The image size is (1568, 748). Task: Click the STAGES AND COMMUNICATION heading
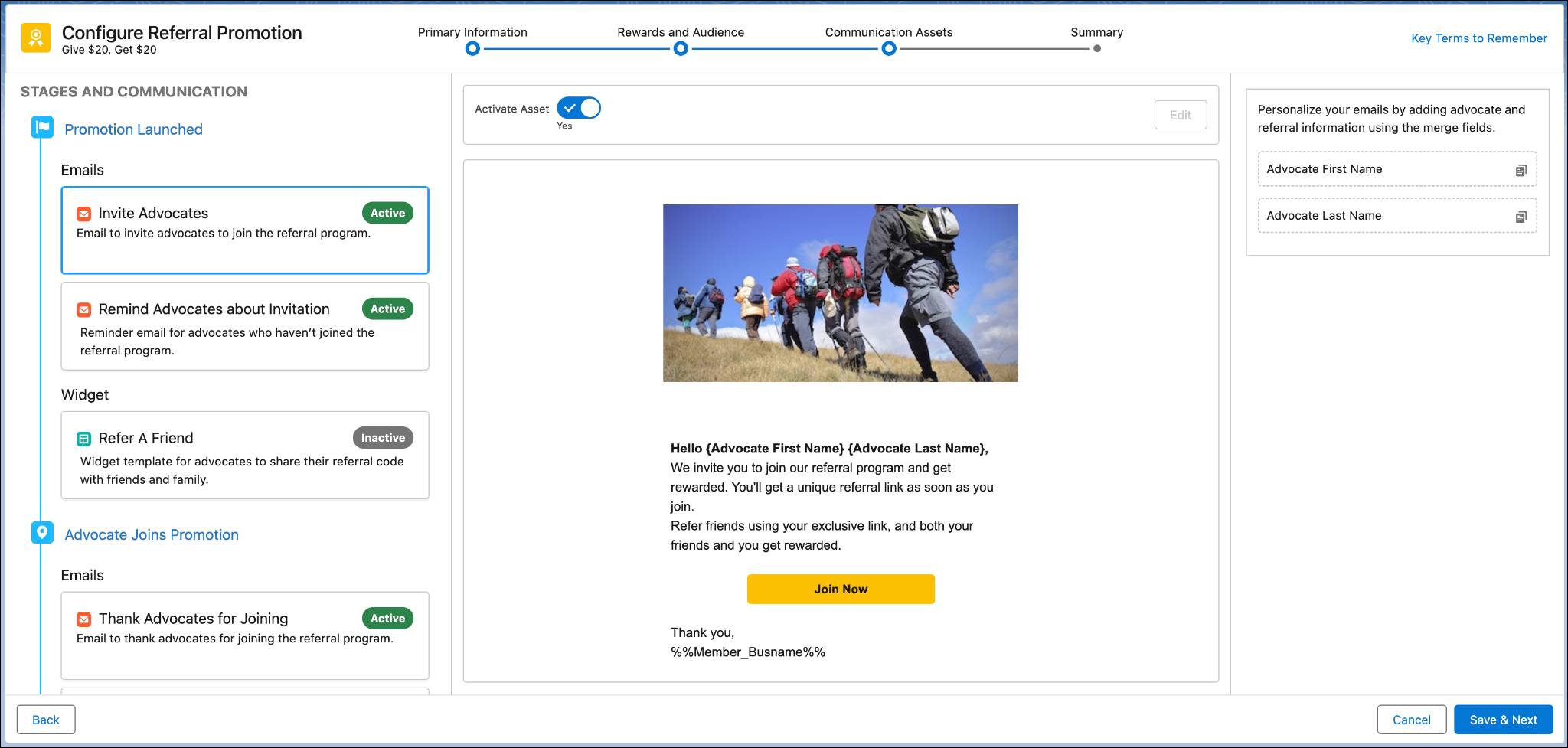134,91
